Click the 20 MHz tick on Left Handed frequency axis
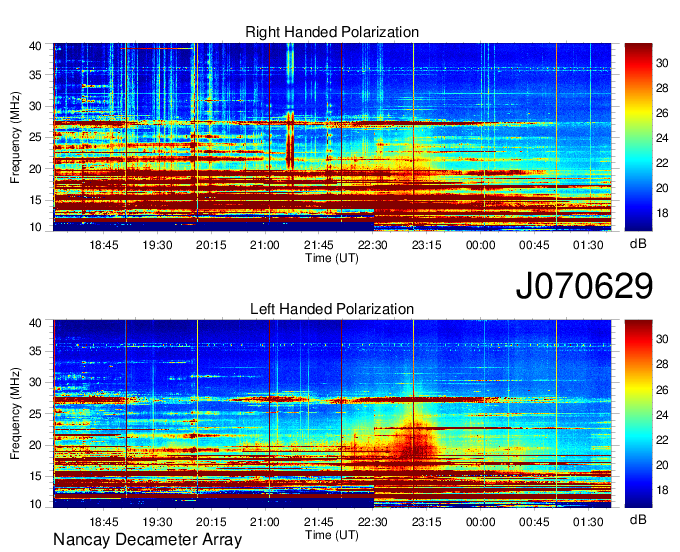 (x=35, y=445)
